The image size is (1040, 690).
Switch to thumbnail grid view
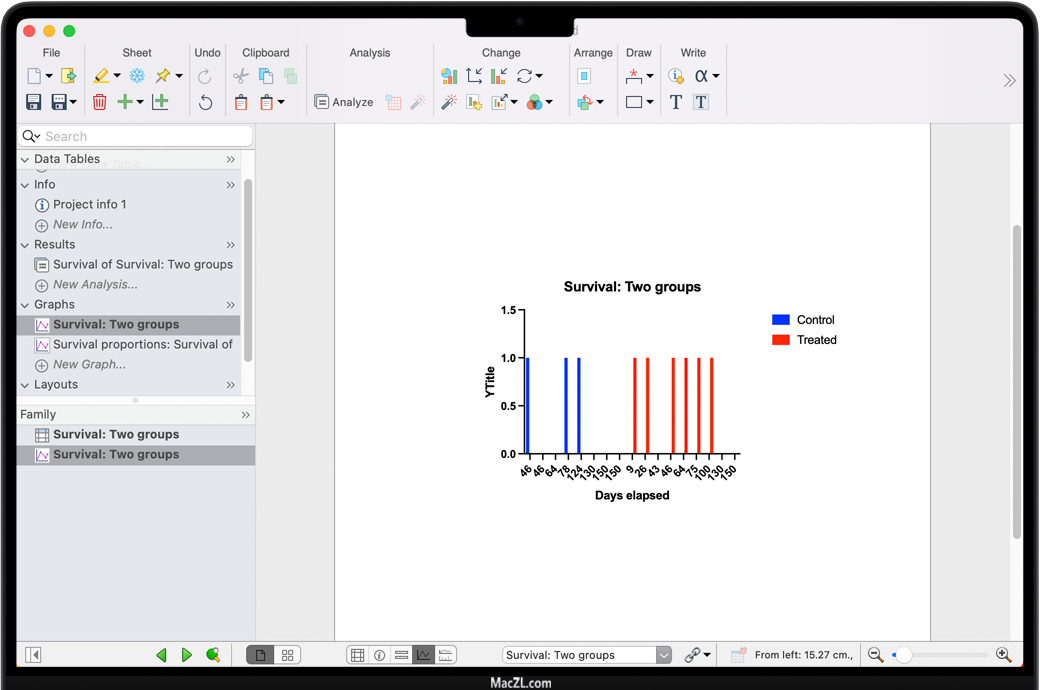(287, 655)
